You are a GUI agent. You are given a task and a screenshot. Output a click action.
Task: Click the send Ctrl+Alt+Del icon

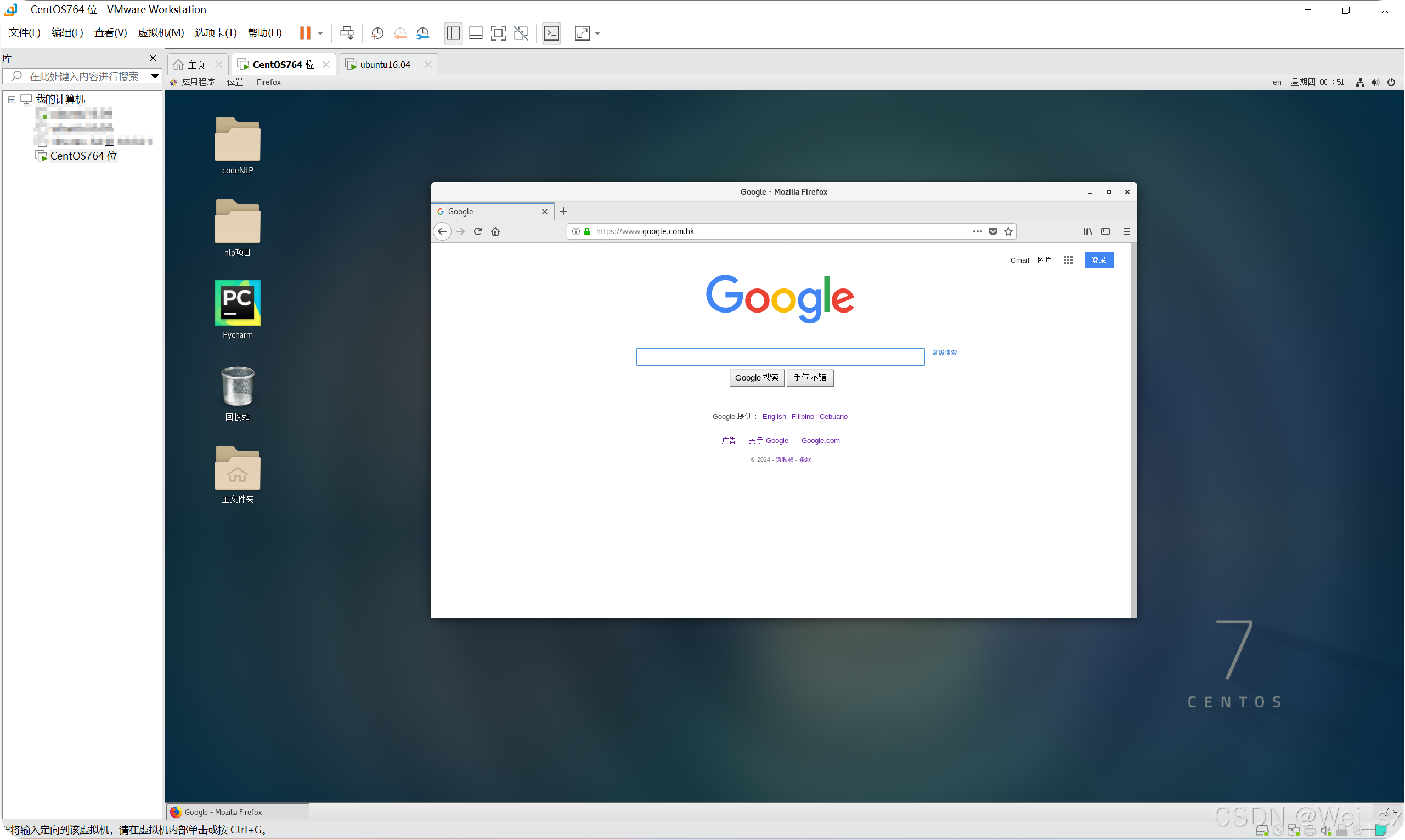347,33
